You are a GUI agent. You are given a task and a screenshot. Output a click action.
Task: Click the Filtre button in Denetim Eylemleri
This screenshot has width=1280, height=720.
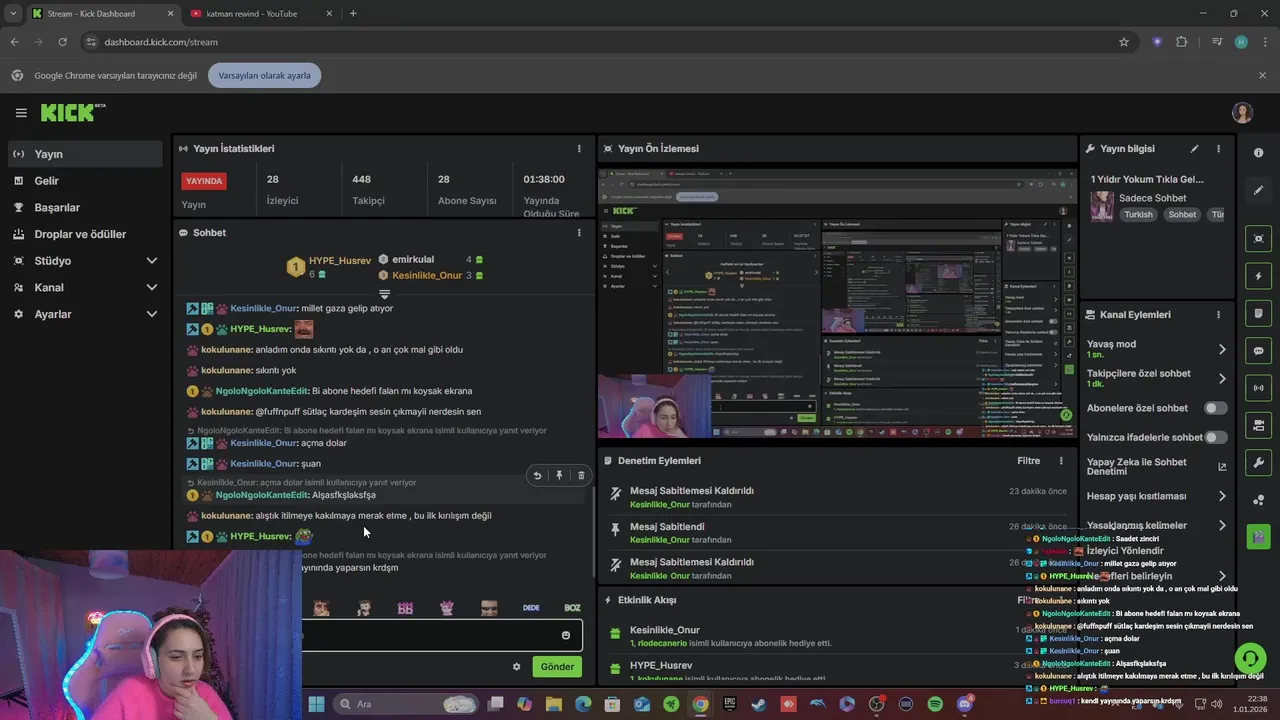click(1028, 461)
